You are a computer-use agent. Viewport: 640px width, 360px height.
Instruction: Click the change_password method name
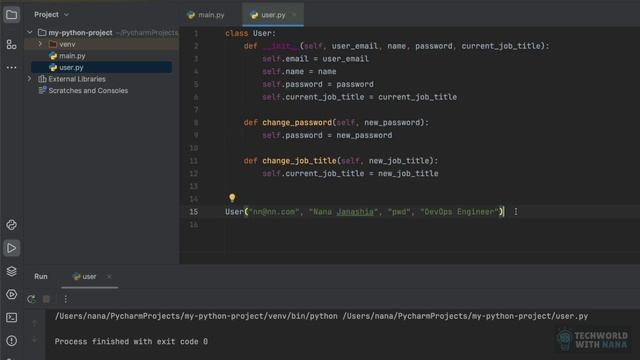pos(297,122)
